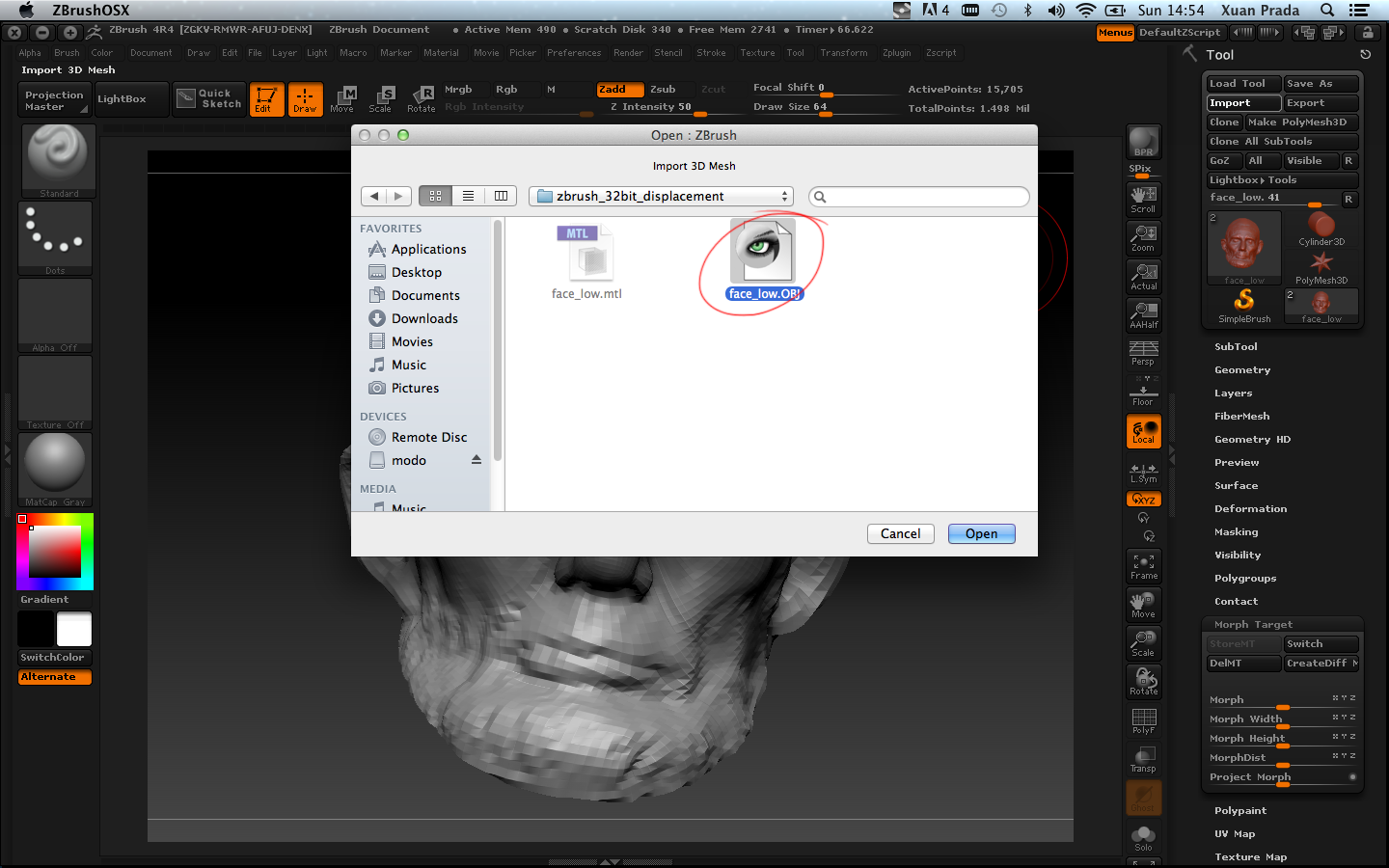Choose the Move transform icon in top shelf
Screen dimensions: 1389x868
[342, 99]
